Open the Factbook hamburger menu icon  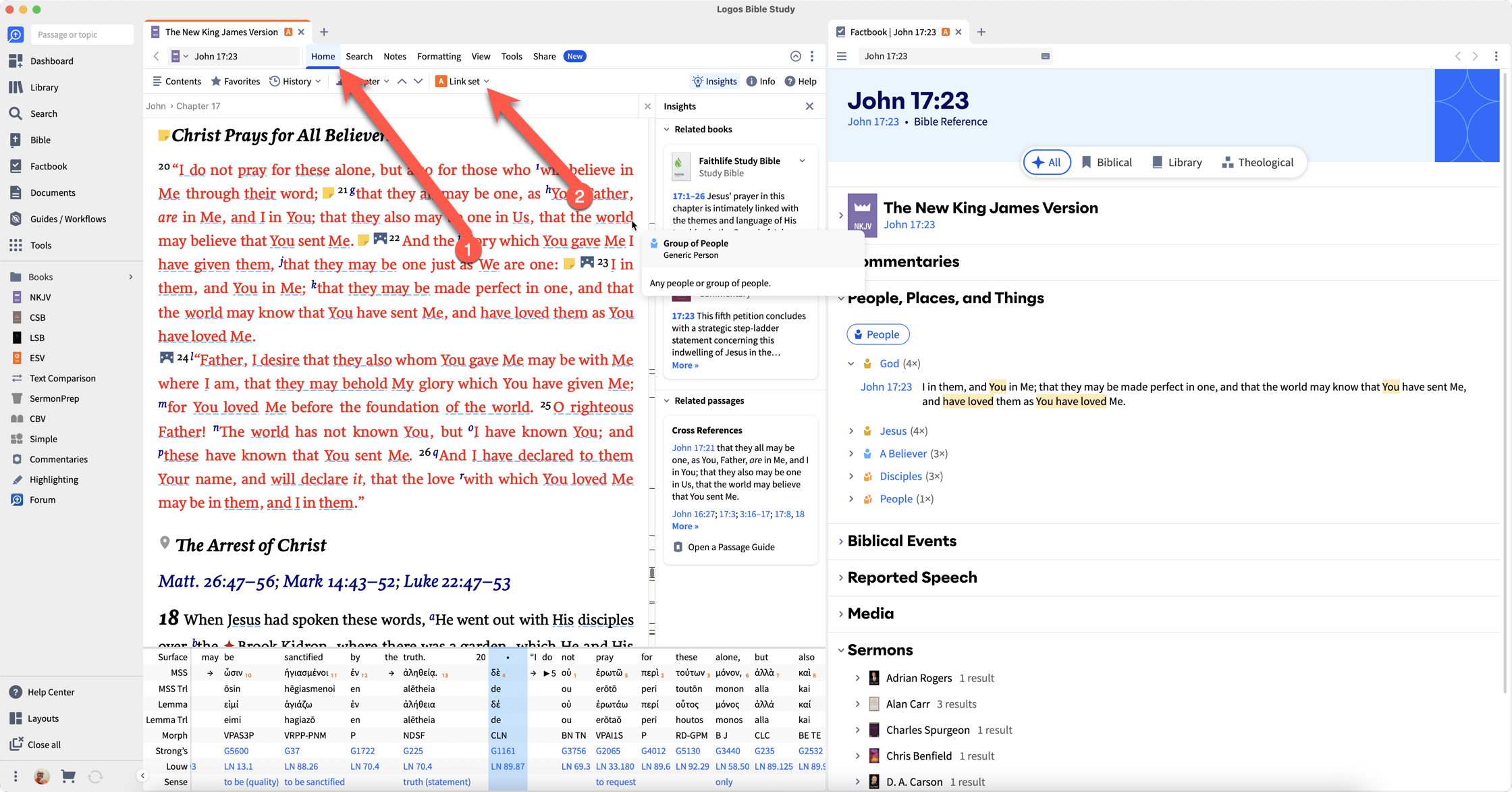tap(842, 56)
